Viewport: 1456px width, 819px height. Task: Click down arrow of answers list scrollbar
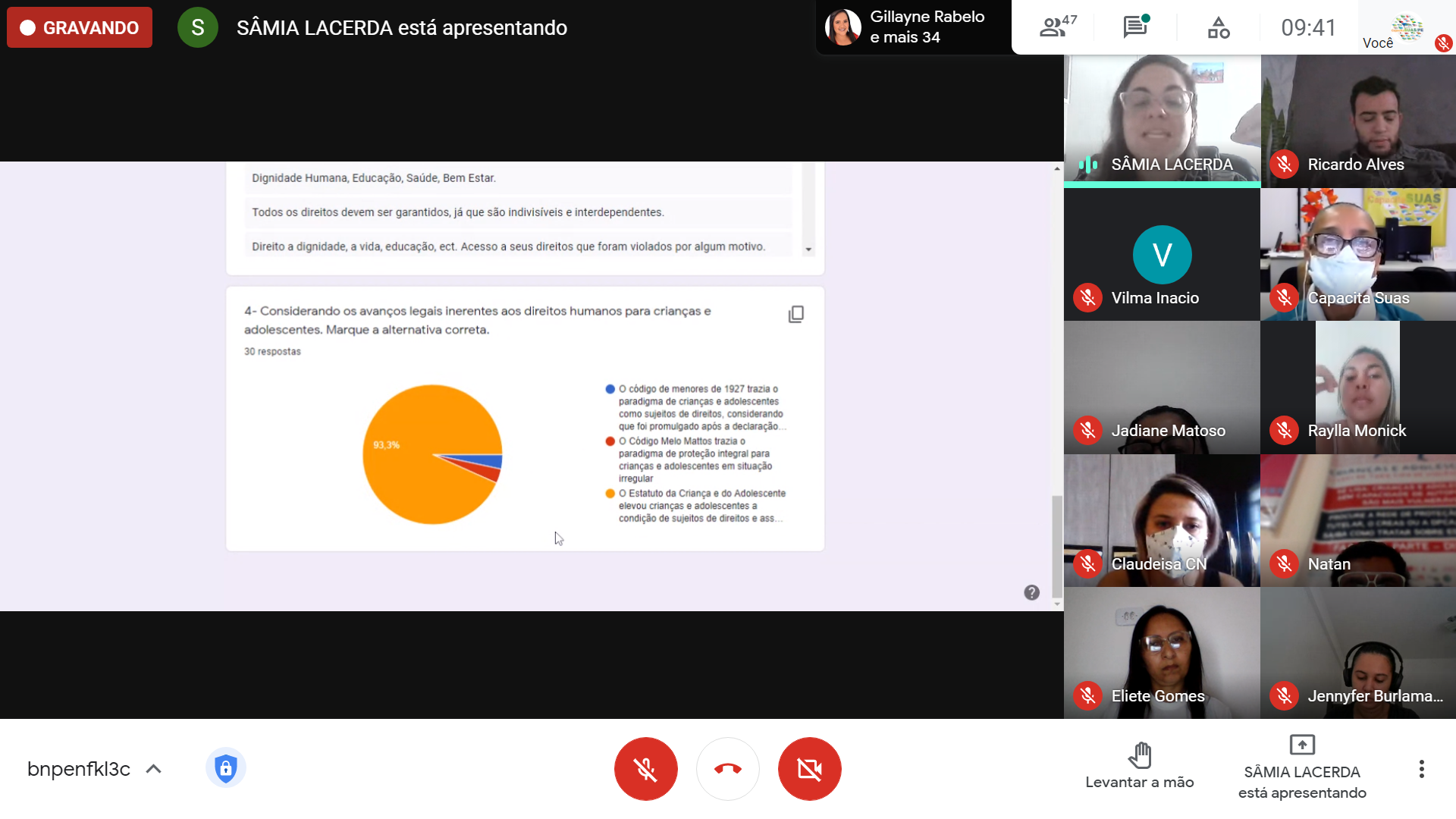click(x=808, y=249)
